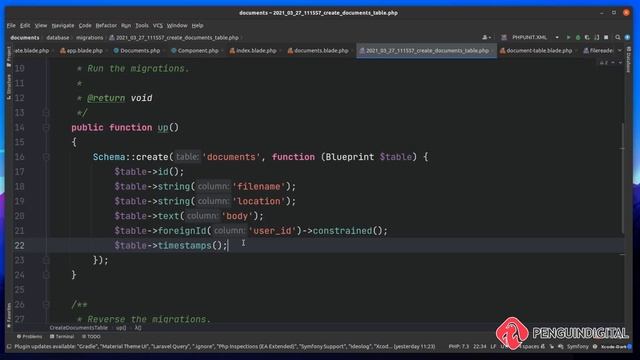Click the inspections warning count widget

pyautogui.click(x=603, y=63)
